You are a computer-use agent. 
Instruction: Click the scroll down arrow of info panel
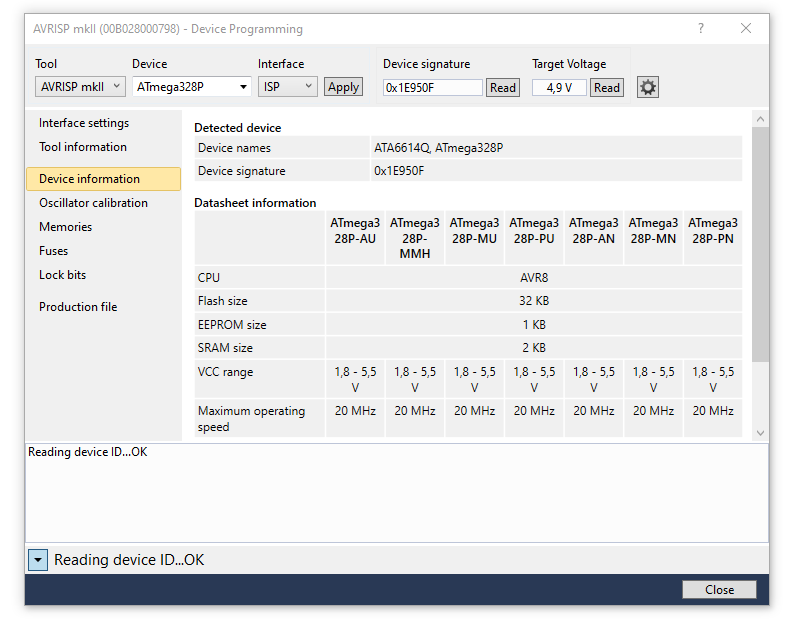pos(760,433)
